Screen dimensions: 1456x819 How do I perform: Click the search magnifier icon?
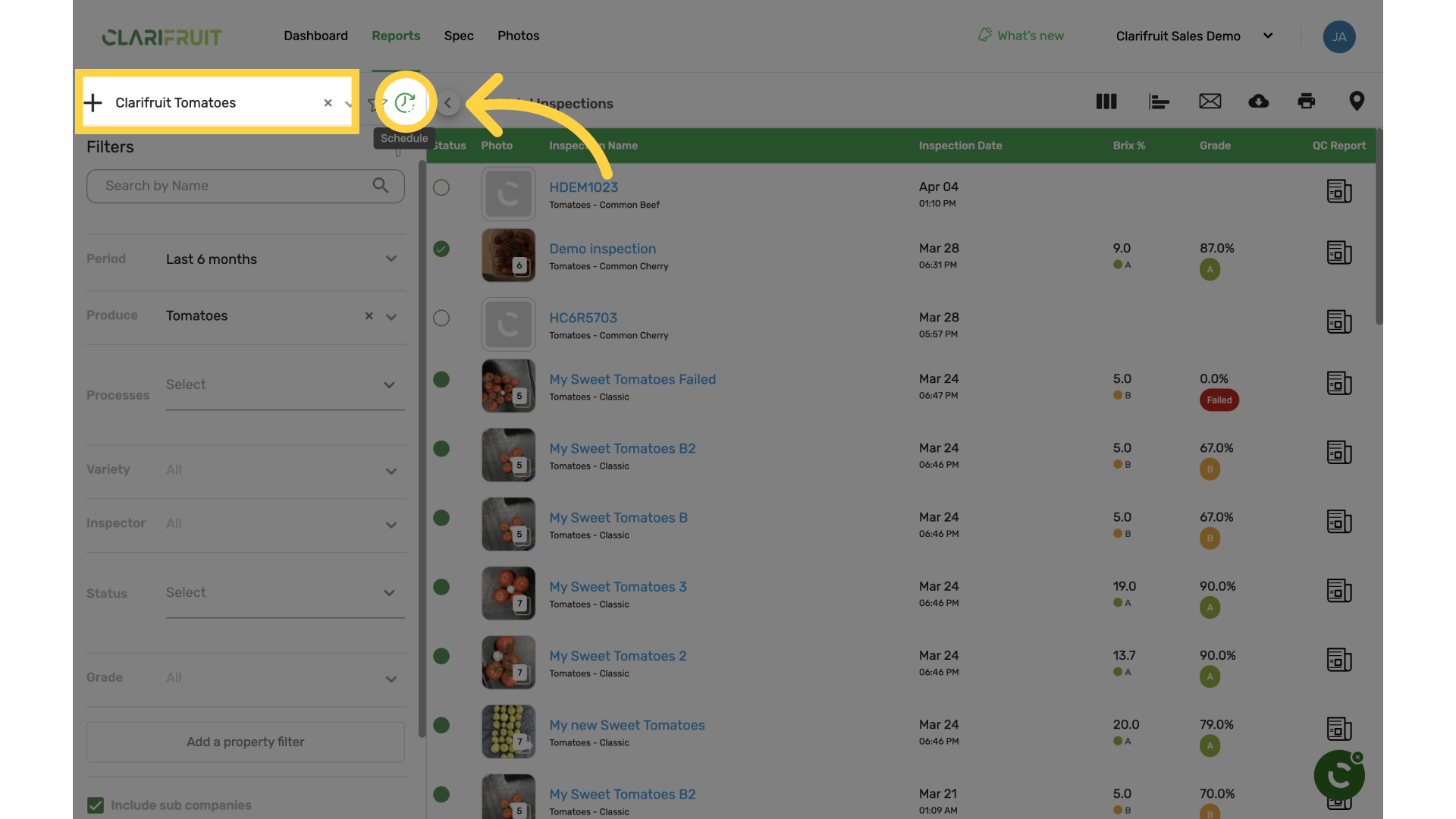coord(381,185)
